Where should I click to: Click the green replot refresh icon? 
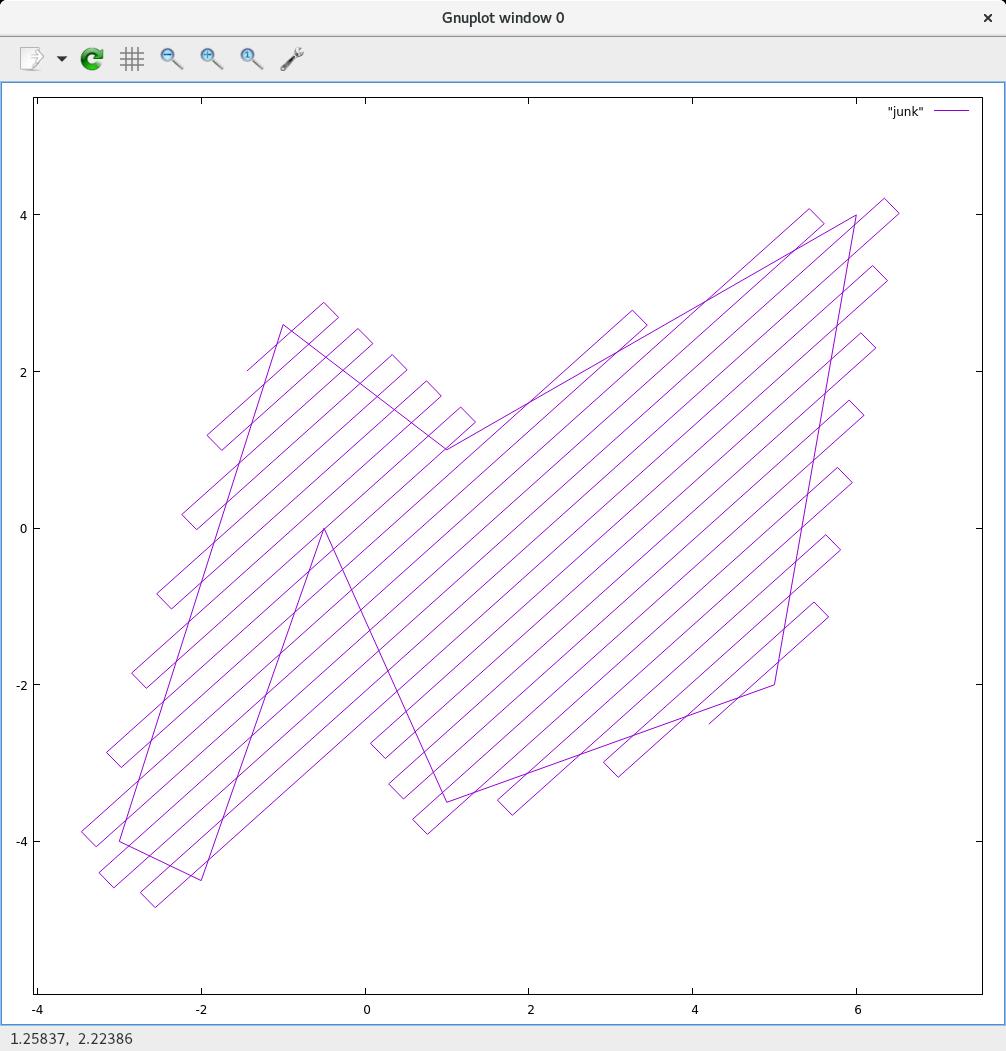click(92, 59)
